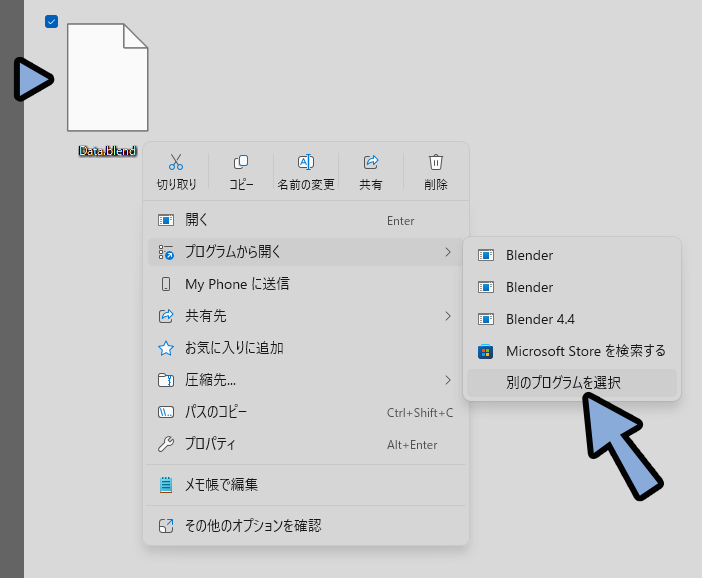Viewport: 702px width, 578px height.
Task: Click the Copy (コピー) icon
Action: [241, 163]
